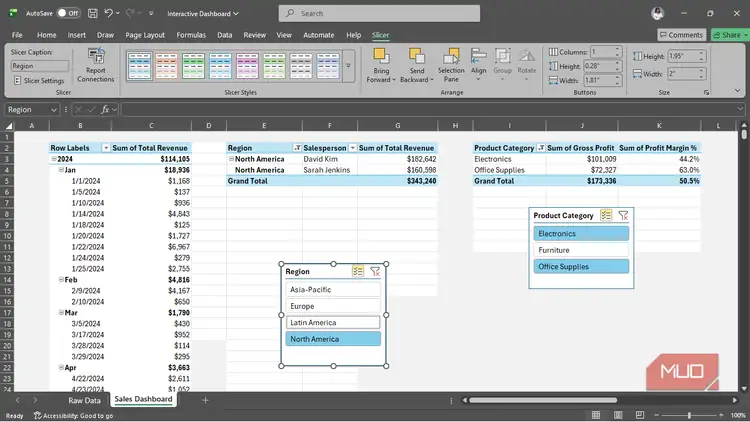Open the Page Layout tab
This screenshot has height=422, width=750.
[x=145, y=35]
